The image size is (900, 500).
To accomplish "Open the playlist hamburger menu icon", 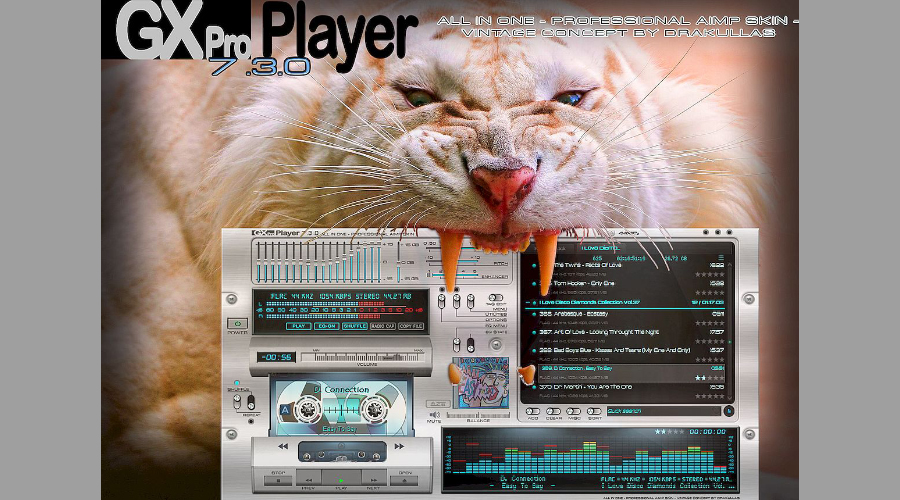I will pos(721,258).
